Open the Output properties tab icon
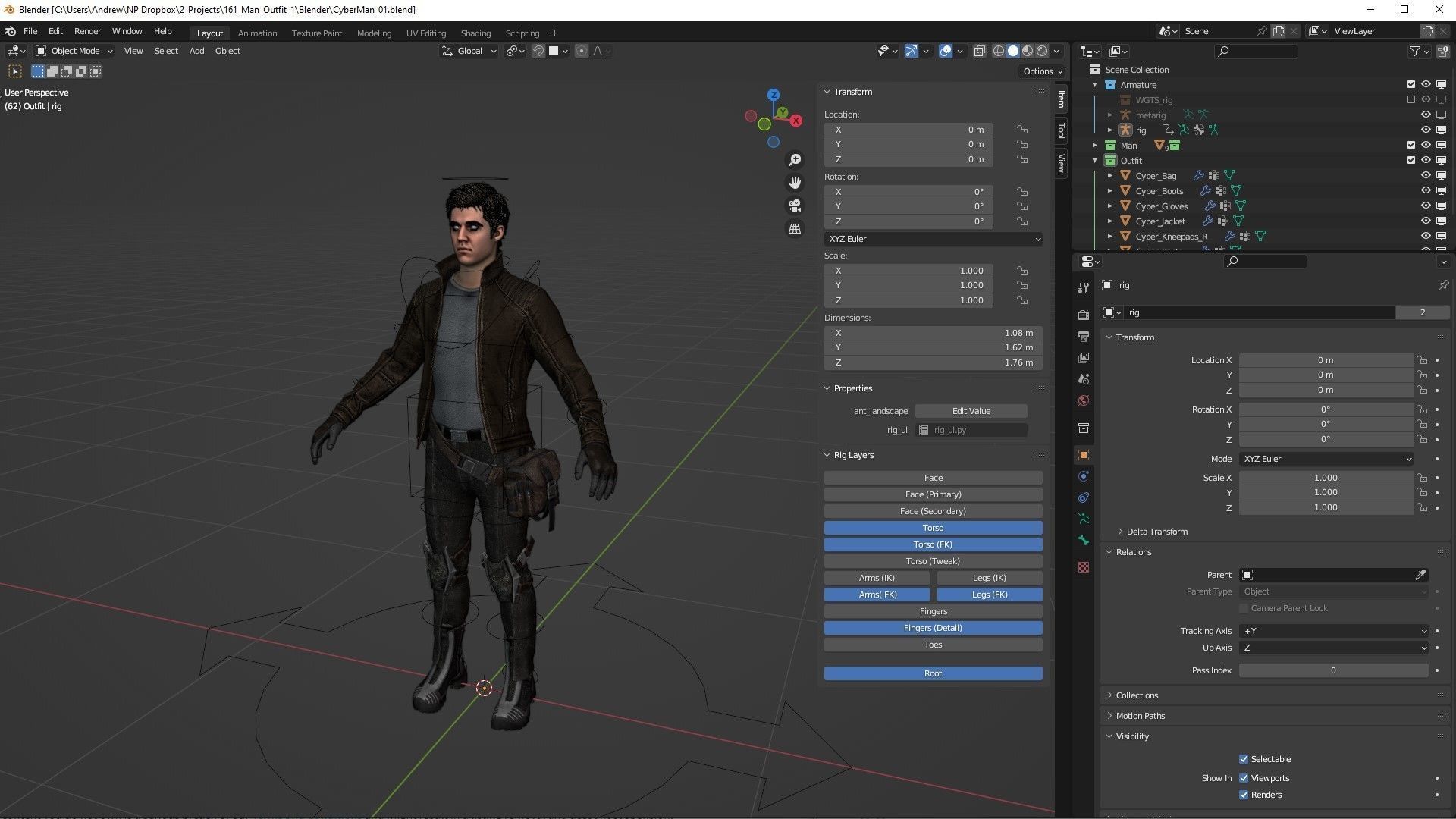The width and height of the screenshot is (1456, 819). [x=1084, y=336]
